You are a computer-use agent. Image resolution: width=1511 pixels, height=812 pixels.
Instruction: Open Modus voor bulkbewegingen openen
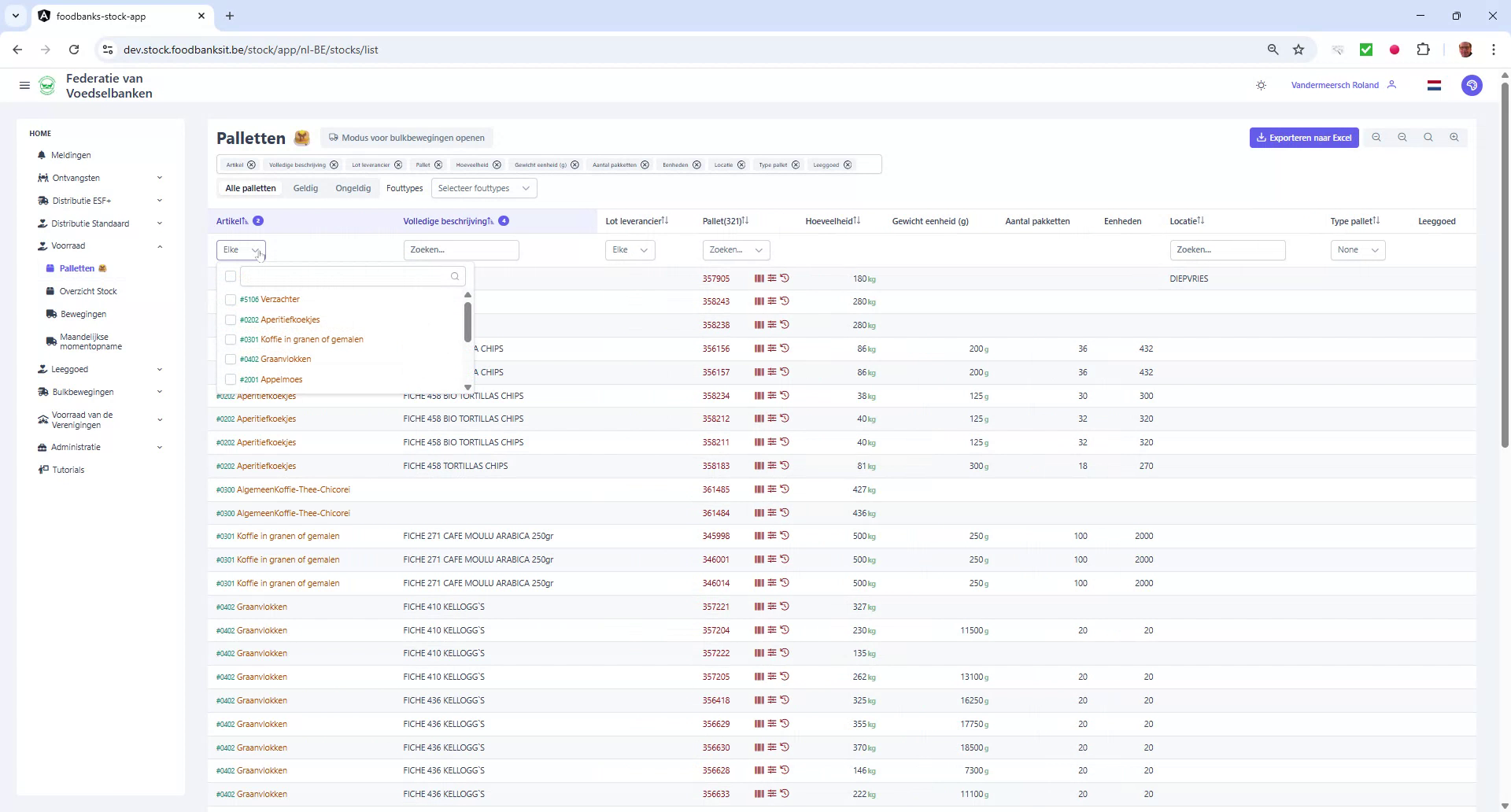[407, 137]
